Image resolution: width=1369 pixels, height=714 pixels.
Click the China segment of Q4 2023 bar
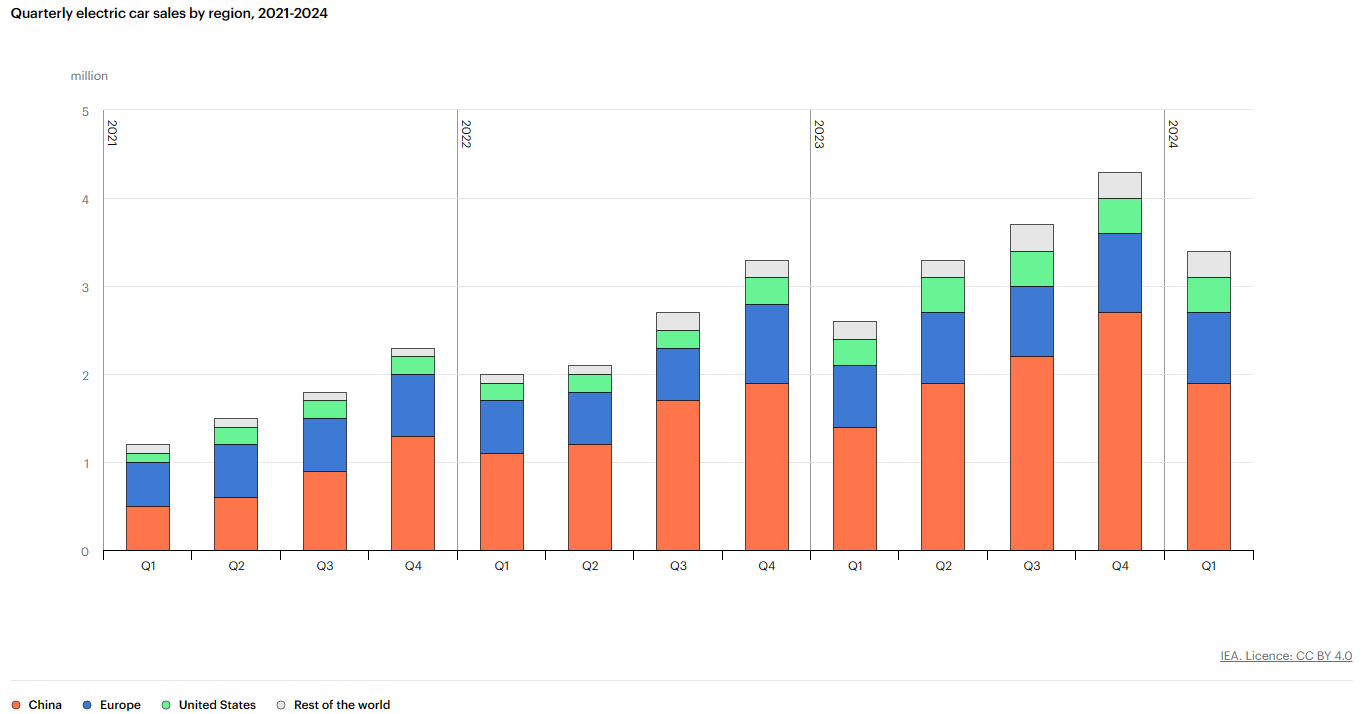[x=1119, y=431]
